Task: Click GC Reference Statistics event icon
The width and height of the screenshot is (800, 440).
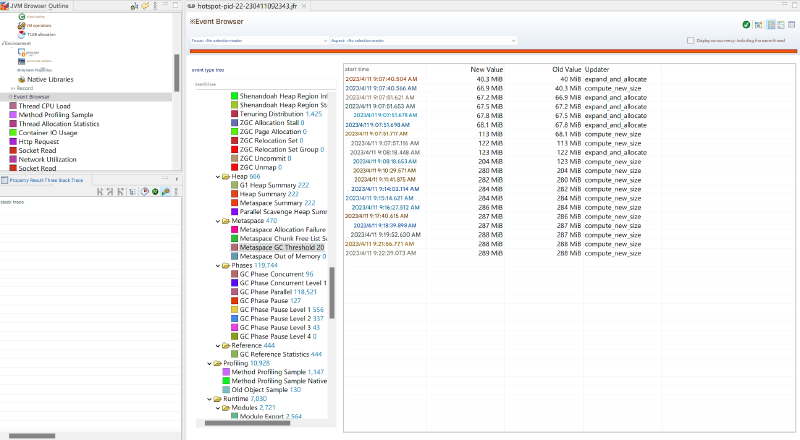Action: (x=234, y=354)
